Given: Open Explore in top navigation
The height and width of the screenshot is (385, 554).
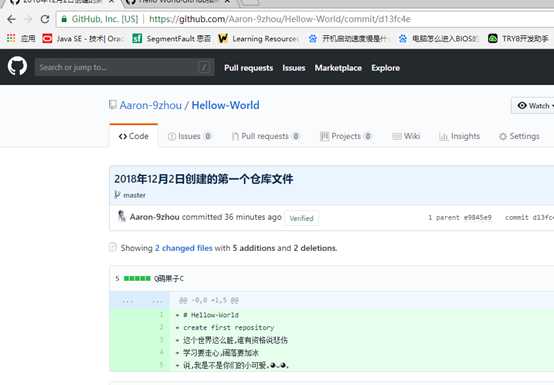Looking at the screenshot, I should (x=385, y=68).
